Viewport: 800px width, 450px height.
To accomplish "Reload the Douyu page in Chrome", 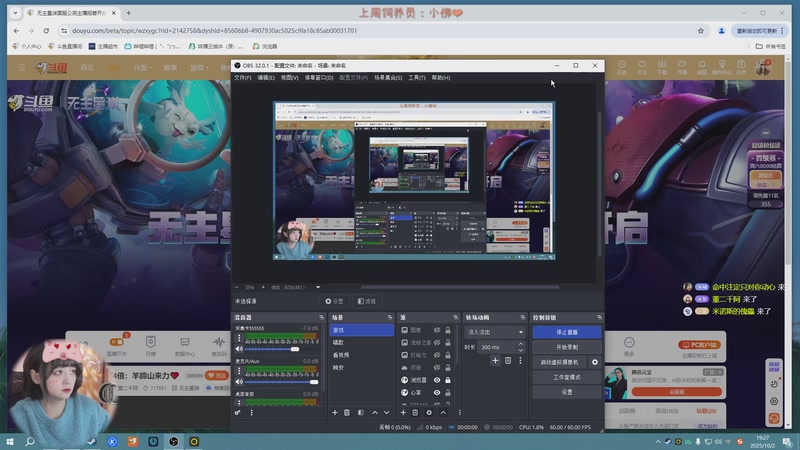I will point(46,31).
